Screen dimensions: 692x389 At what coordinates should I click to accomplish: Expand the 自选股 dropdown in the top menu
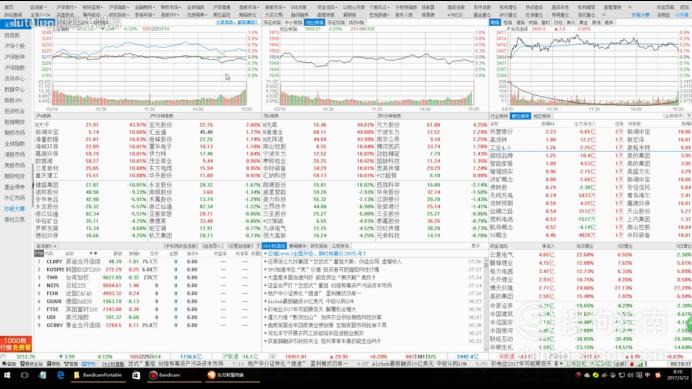(38, 8)
